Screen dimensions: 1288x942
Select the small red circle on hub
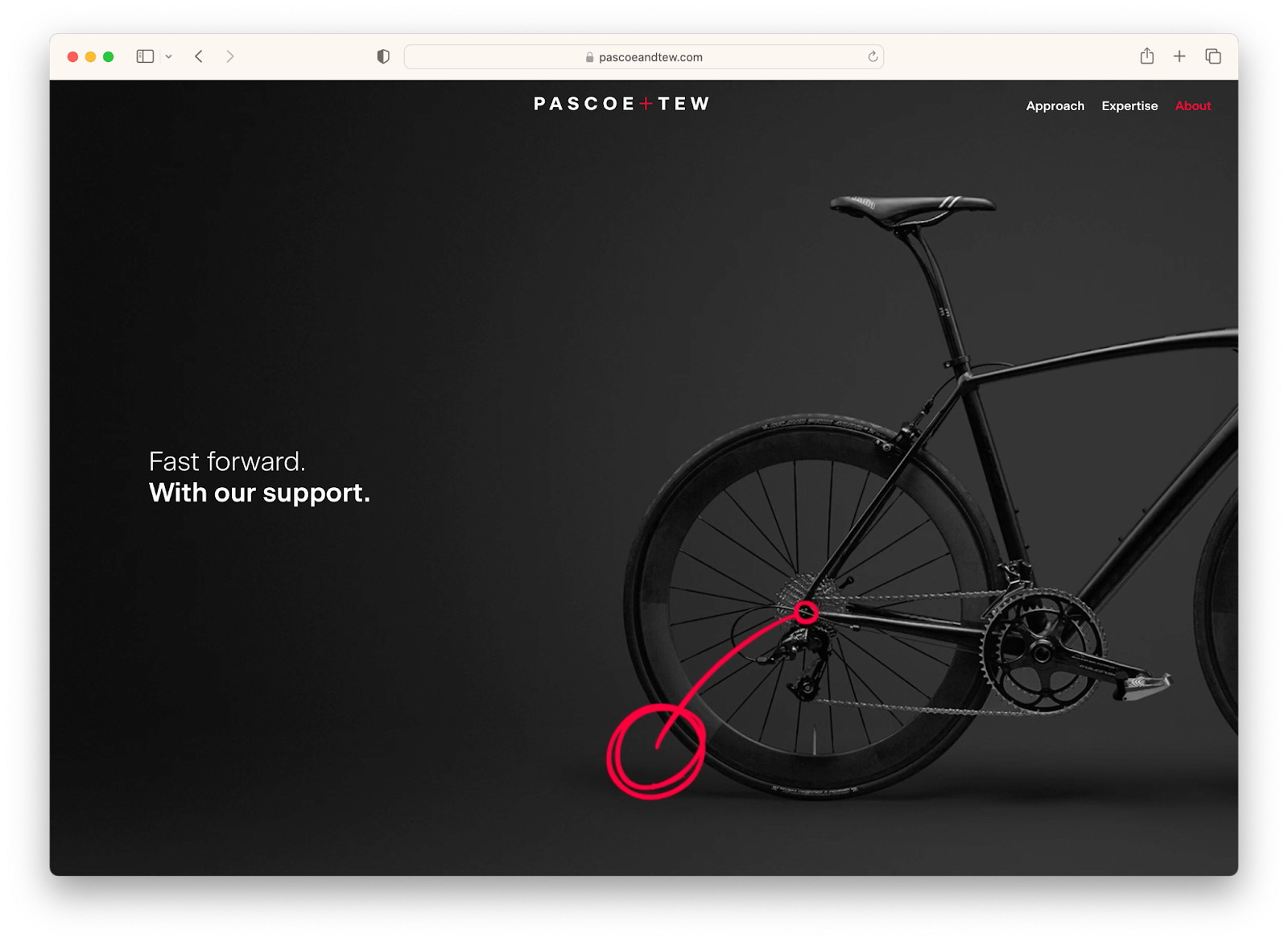tap(806, 613)
